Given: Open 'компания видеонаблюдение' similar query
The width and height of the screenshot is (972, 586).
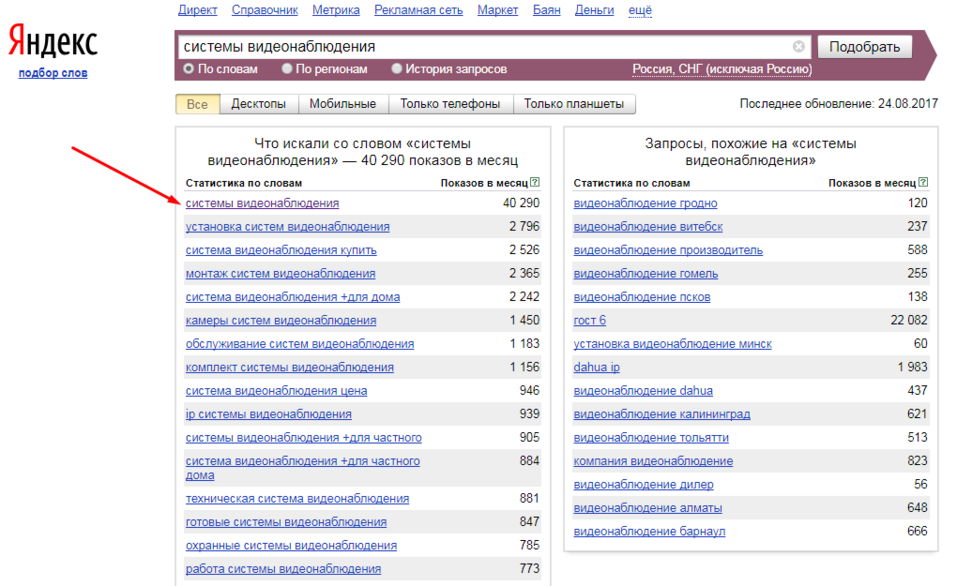Looking at the screenshot, I should pyautogui.click(x=653, y=461).
